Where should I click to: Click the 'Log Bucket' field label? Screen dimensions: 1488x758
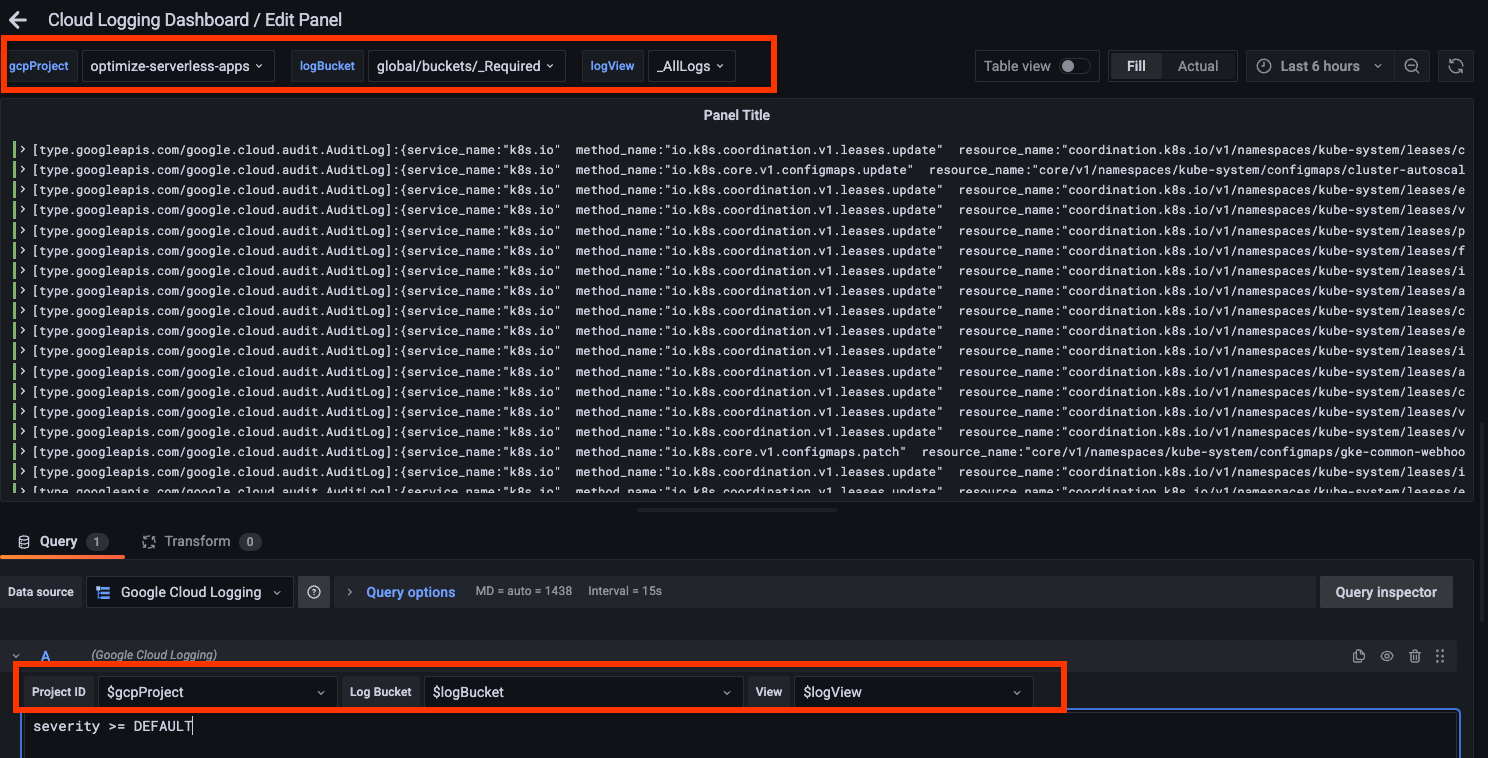(x=381, y=692)
